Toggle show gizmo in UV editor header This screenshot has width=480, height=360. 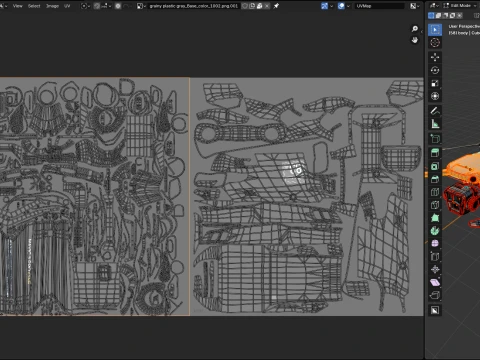click(x=324, y=6)
